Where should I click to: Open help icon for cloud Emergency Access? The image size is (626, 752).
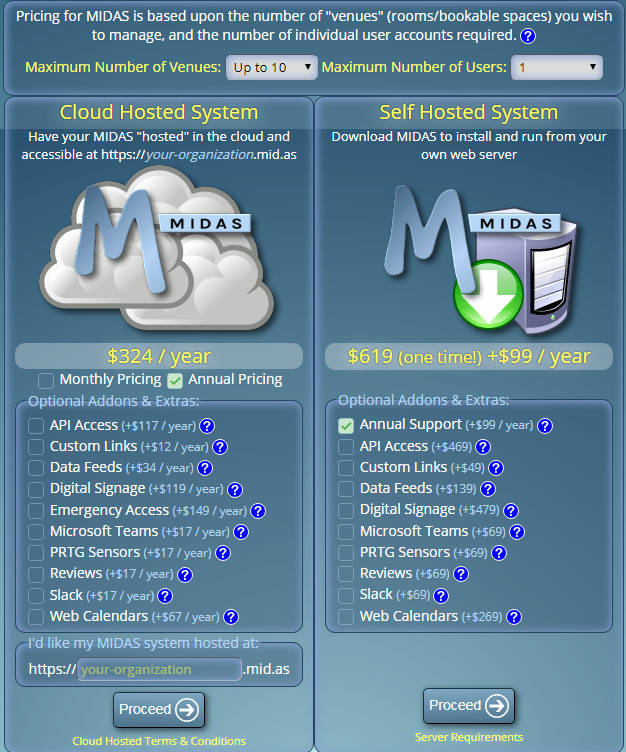[257, 511]
